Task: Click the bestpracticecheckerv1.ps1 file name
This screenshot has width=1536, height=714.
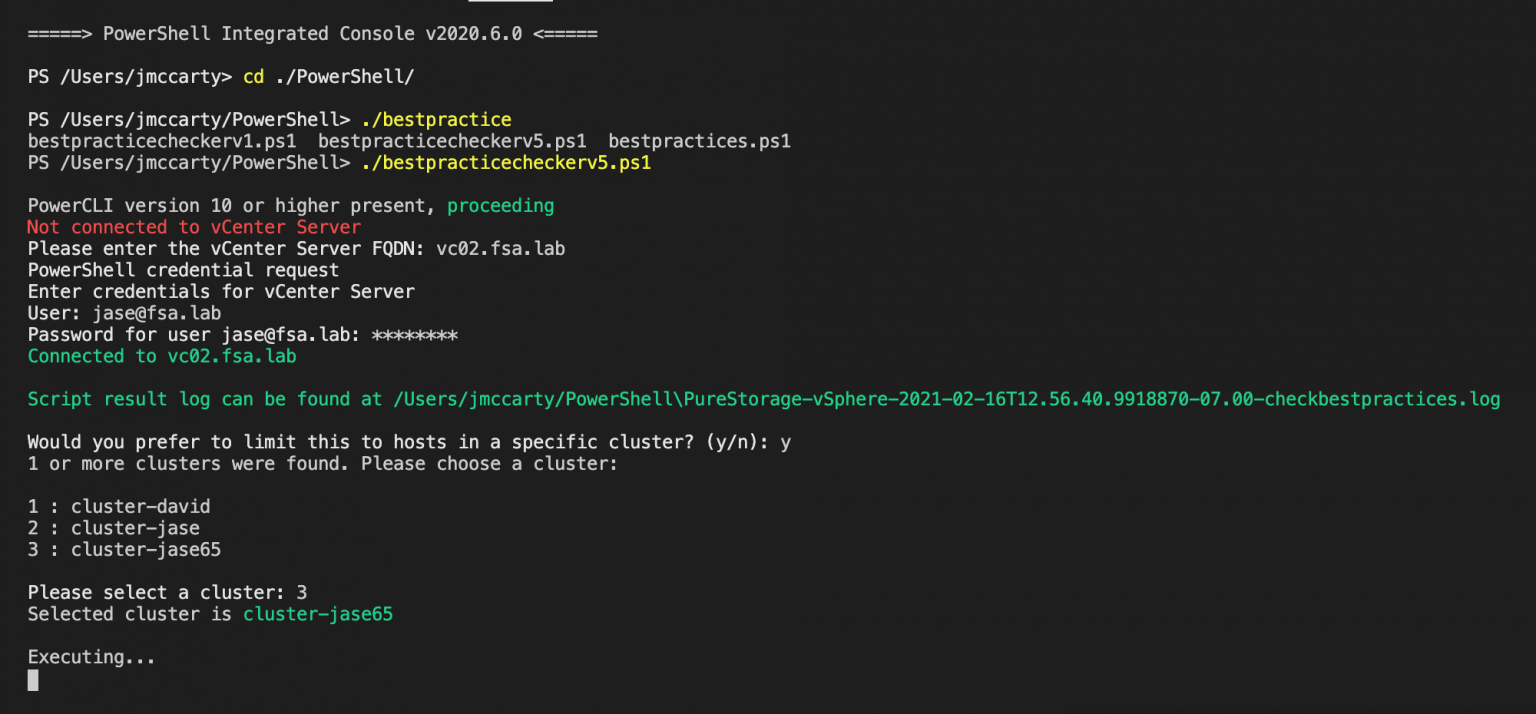Action: [x=162, y=141]
